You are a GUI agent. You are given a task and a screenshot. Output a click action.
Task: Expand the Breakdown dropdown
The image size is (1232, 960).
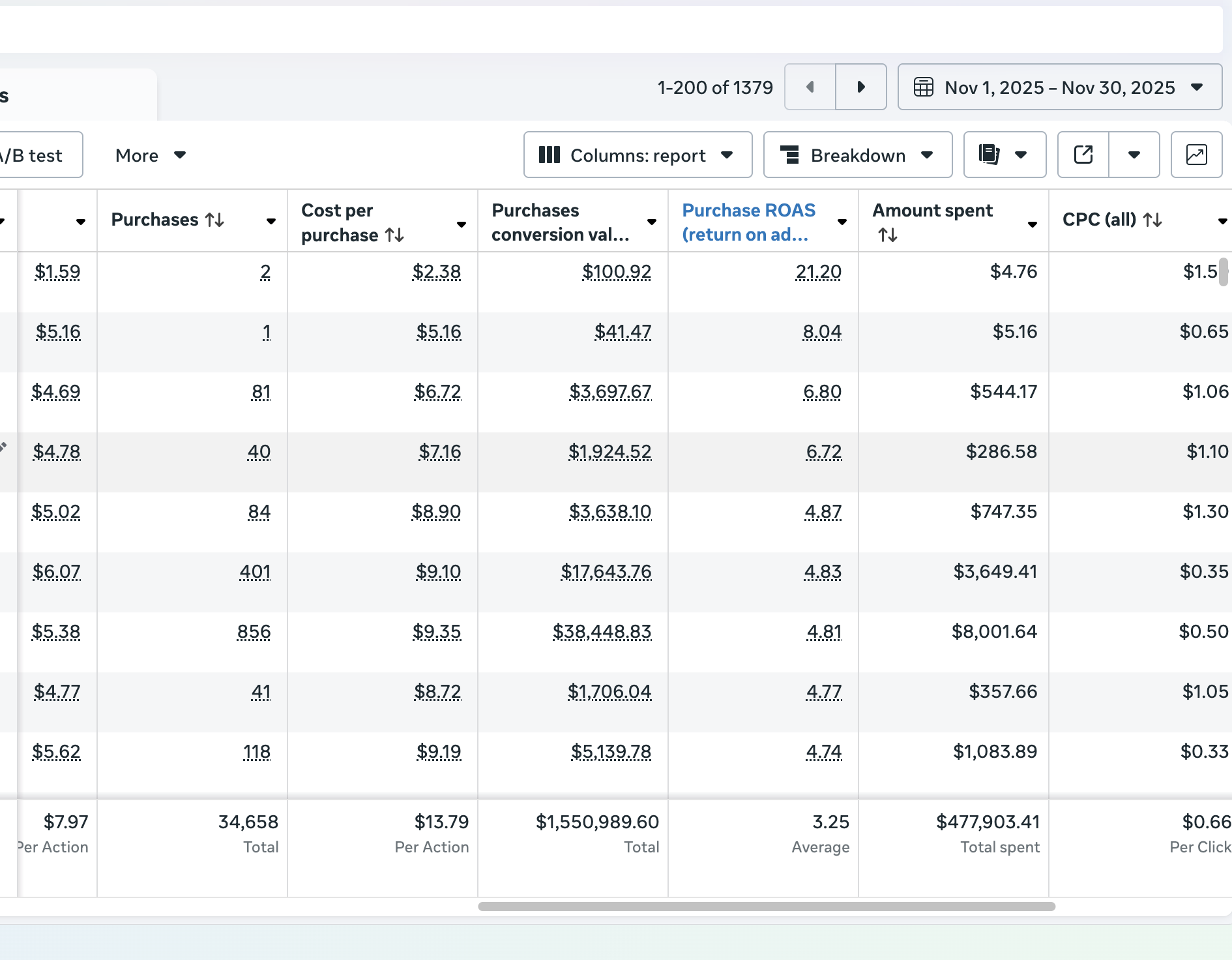857,155
